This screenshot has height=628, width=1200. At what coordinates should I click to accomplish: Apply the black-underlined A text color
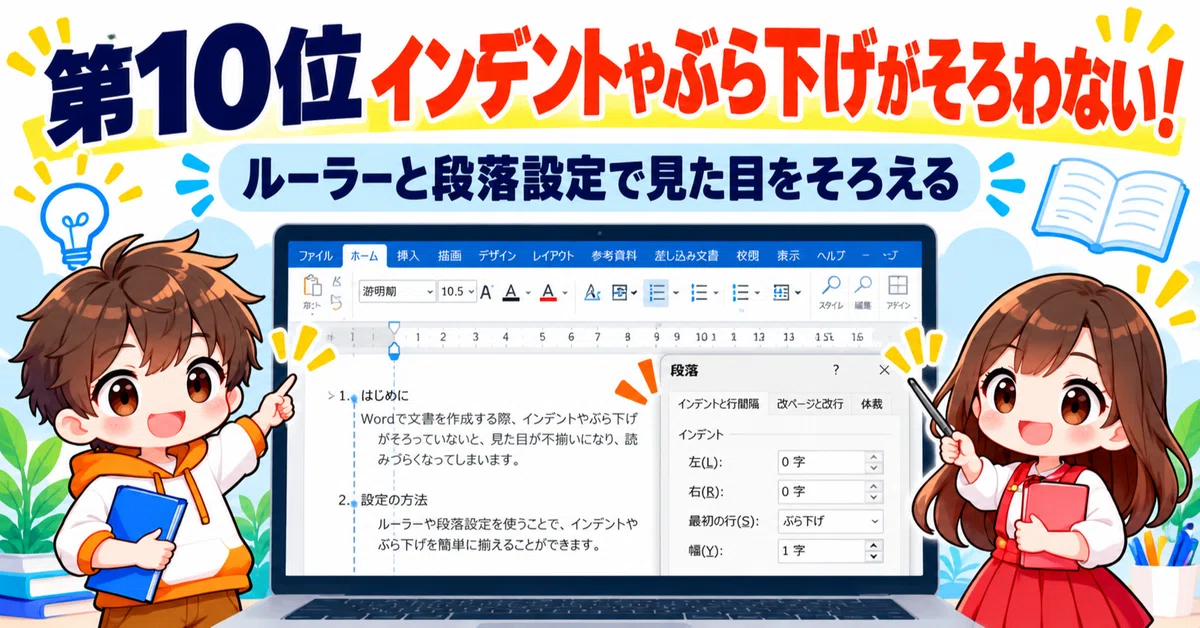click(511, 292)
